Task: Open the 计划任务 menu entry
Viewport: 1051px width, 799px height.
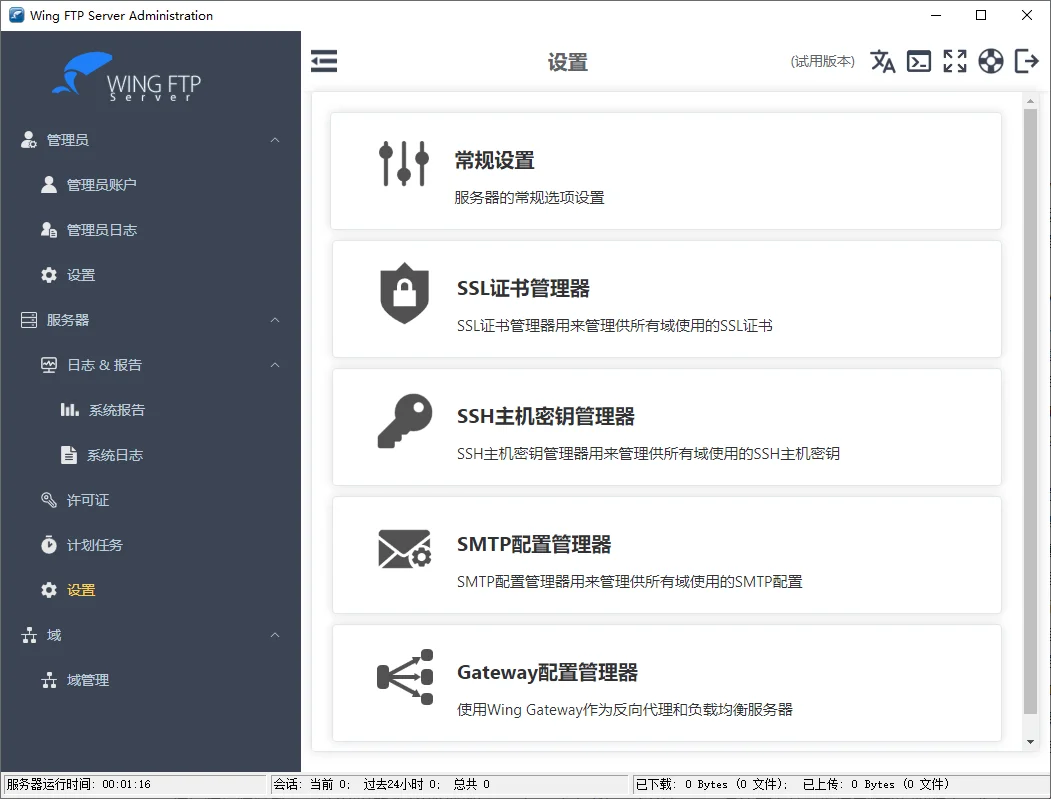Action: 95,545
